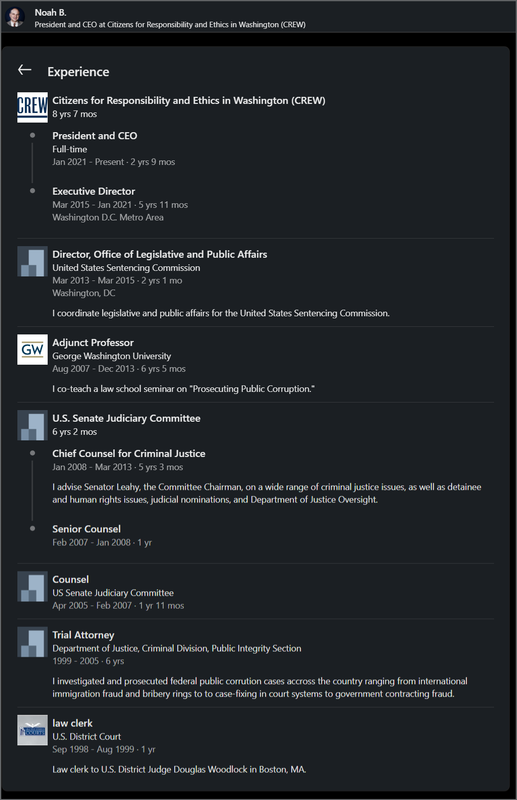Open Director, Office of Legislative and Public Affairs
The height and width of the screenshot is (800, 517).
(x=159, y=254)
